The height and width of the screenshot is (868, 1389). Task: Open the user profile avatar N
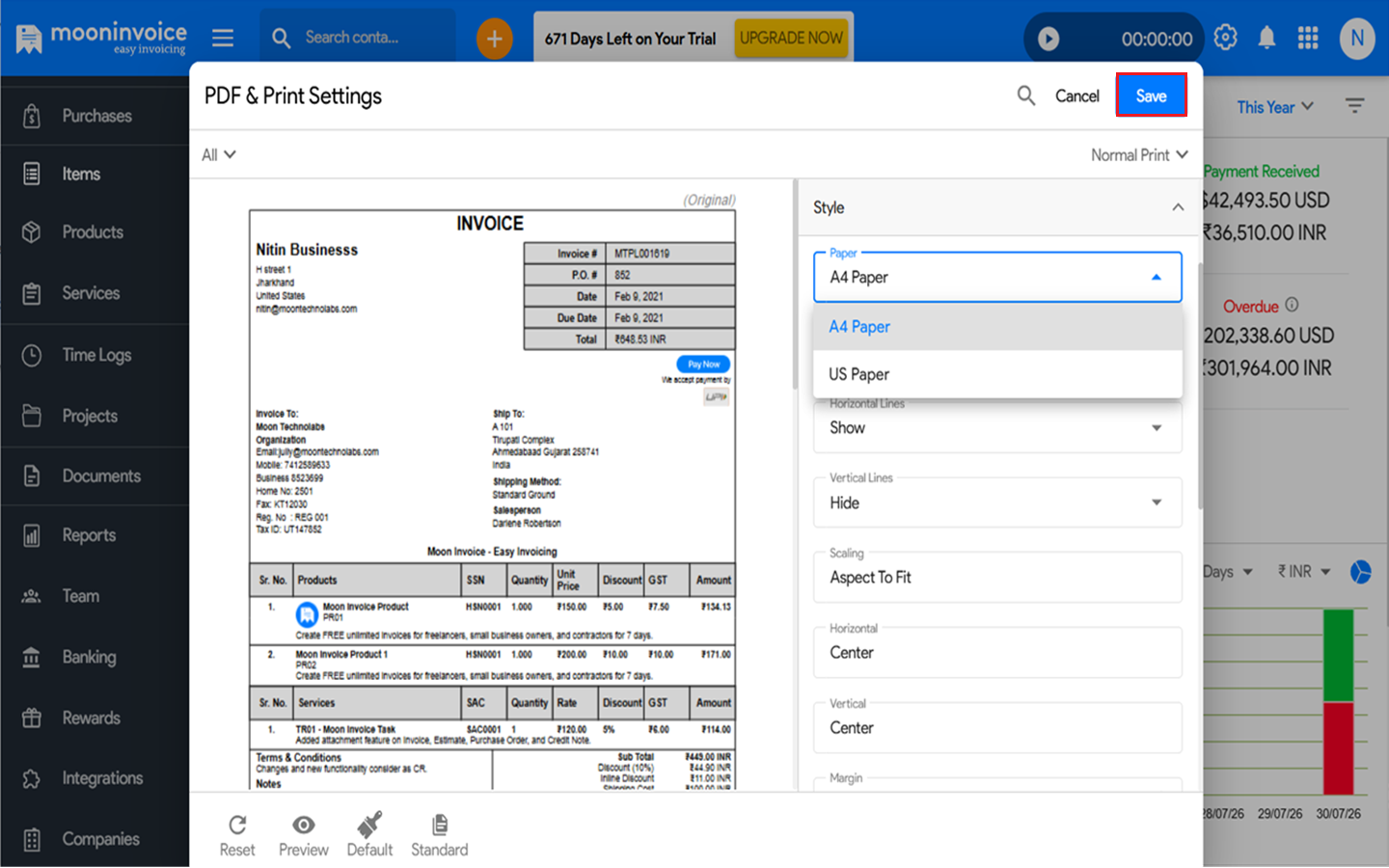[1357, 39]
